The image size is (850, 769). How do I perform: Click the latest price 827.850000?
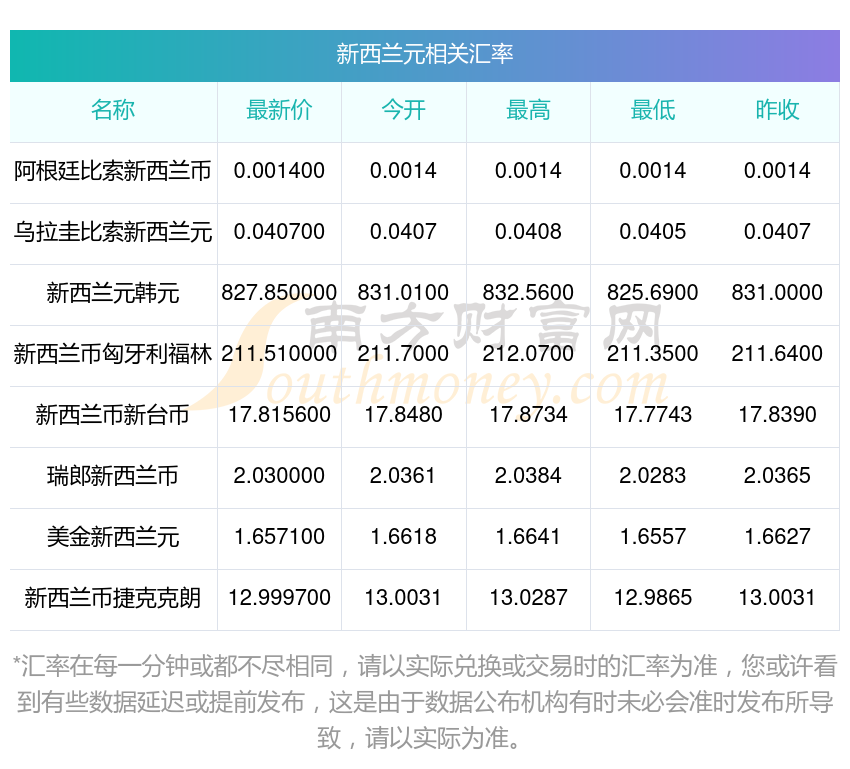[x=279, y=293]
